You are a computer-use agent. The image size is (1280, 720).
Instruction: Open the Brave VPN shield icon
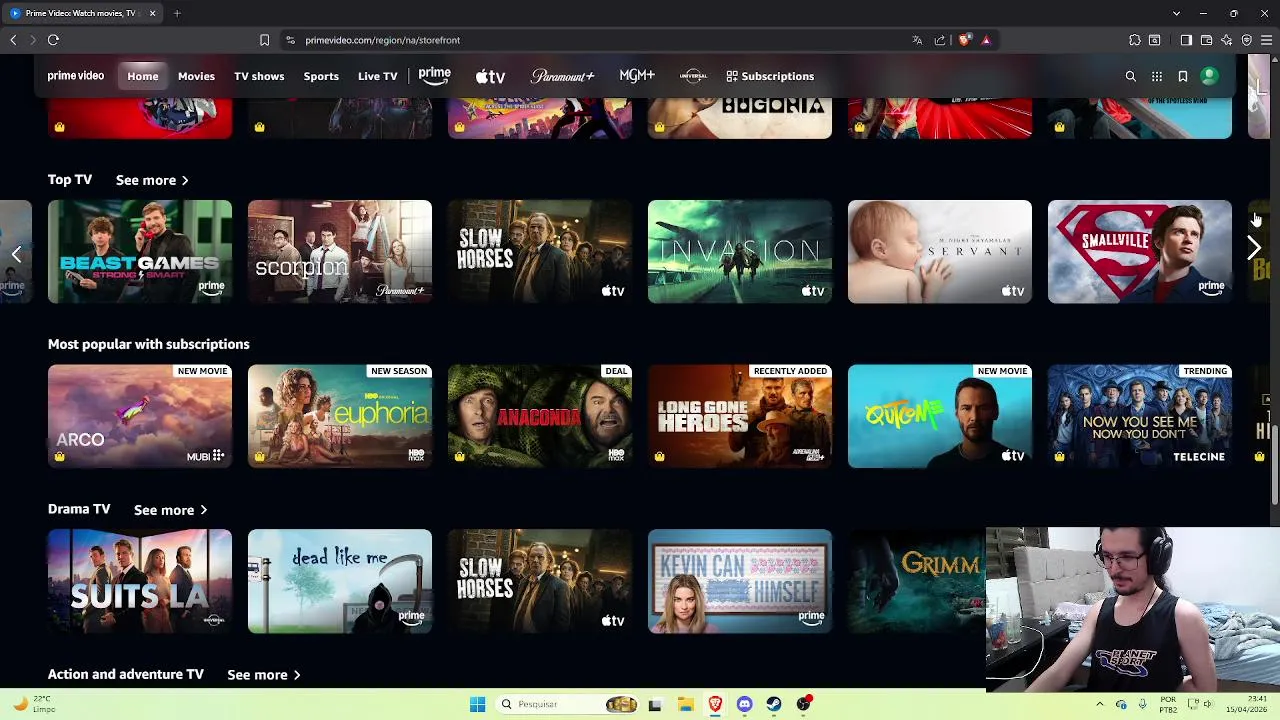[x=1247, y=40]
